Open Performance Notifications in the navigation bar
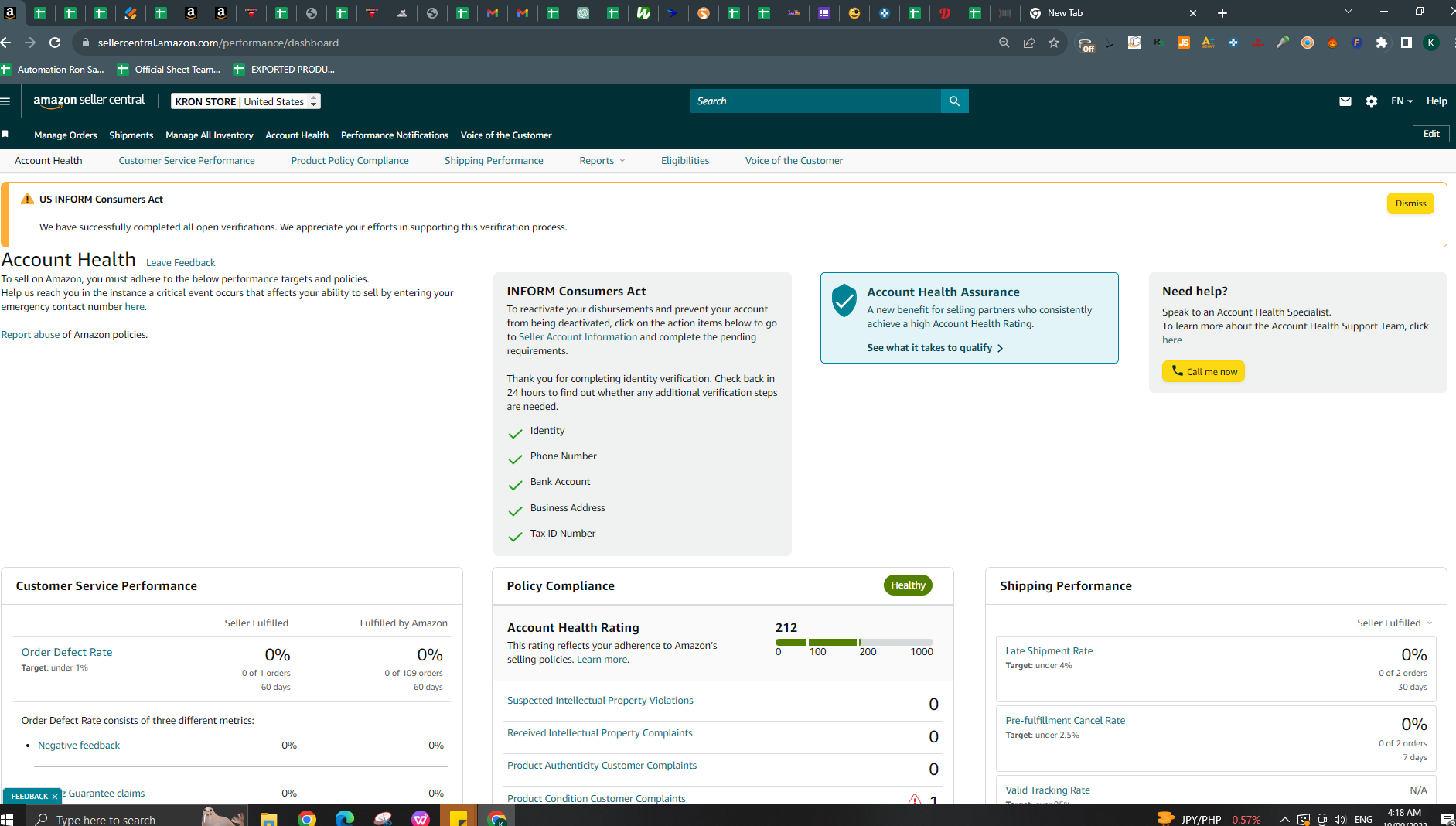 pos(394,135)
